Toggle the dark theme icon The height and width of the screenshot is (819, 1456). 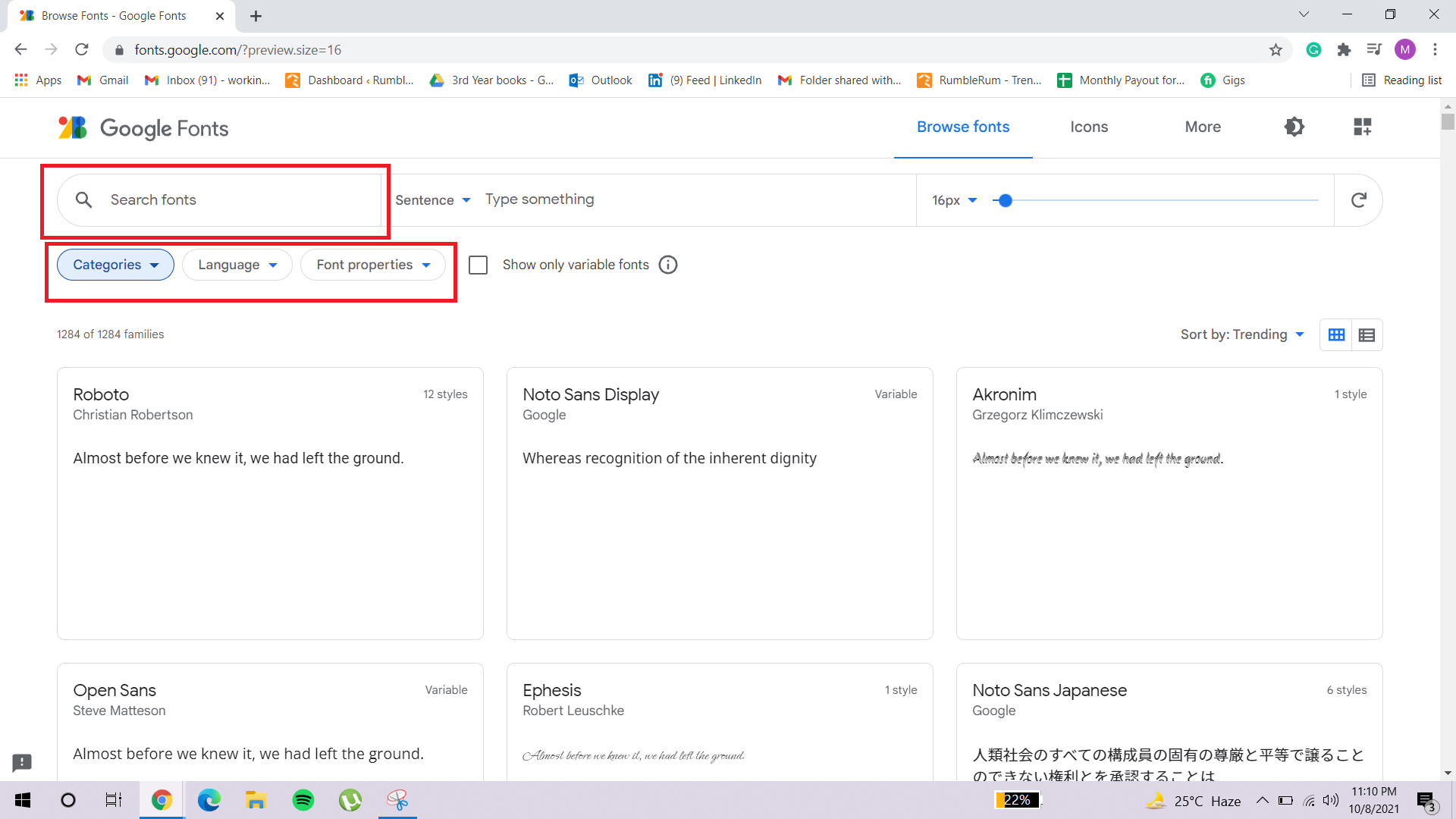tap(1294, 127)
